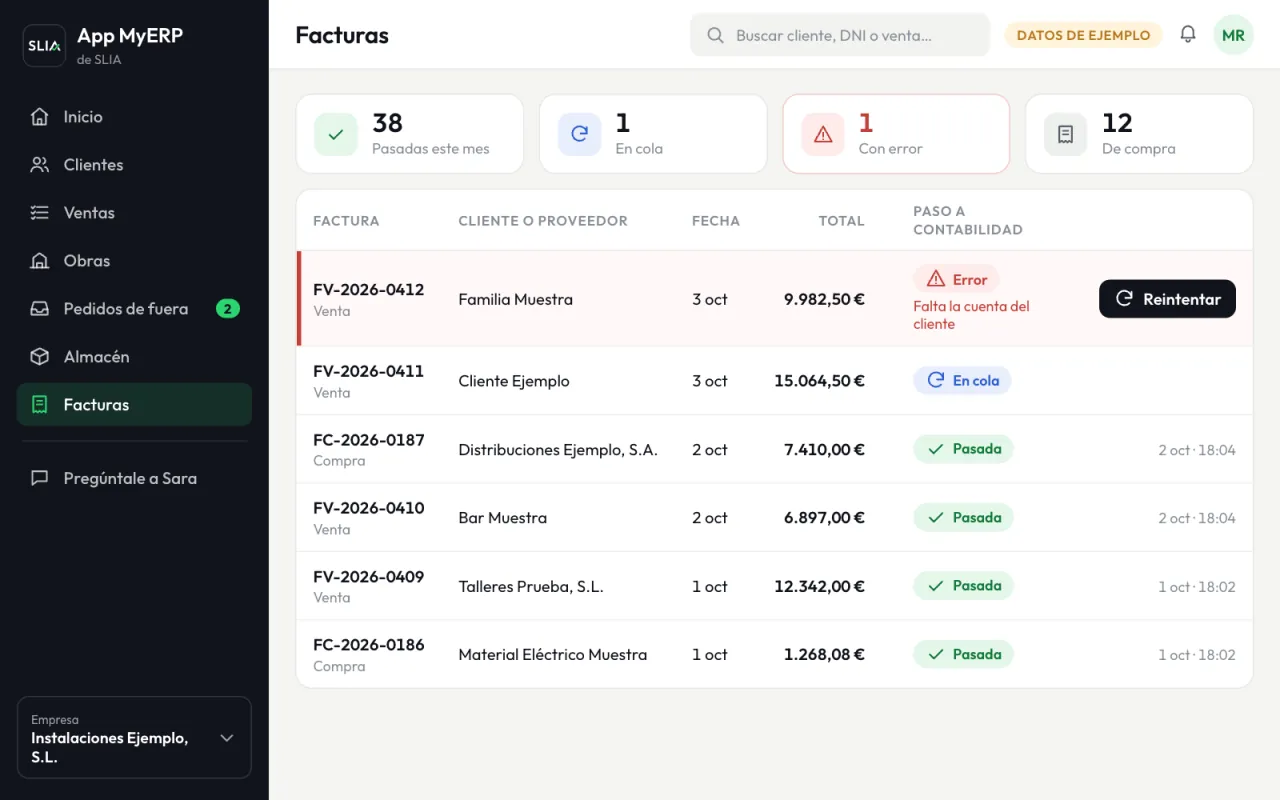The height and width of the screenshot is (800, 1280).
Task: Open Pregúntale a Sara assistant
Action: coord(134,478)
